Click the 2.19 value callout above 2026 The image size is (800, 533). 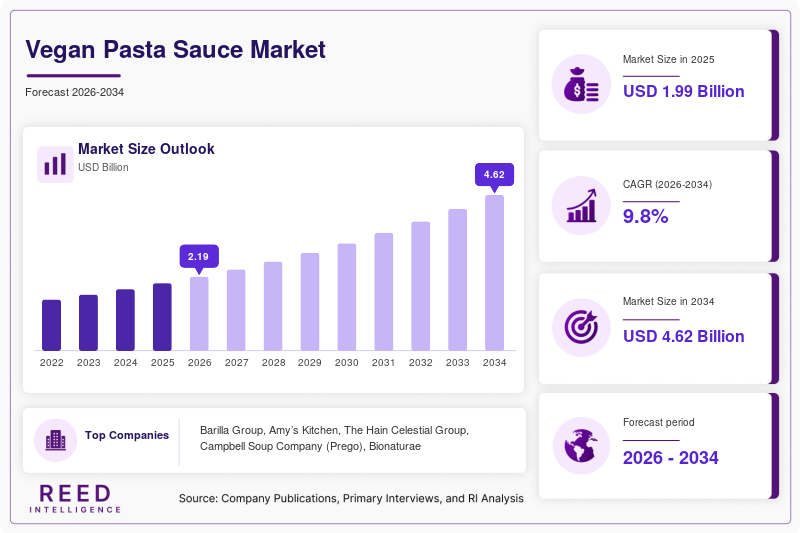coord(198,257)
